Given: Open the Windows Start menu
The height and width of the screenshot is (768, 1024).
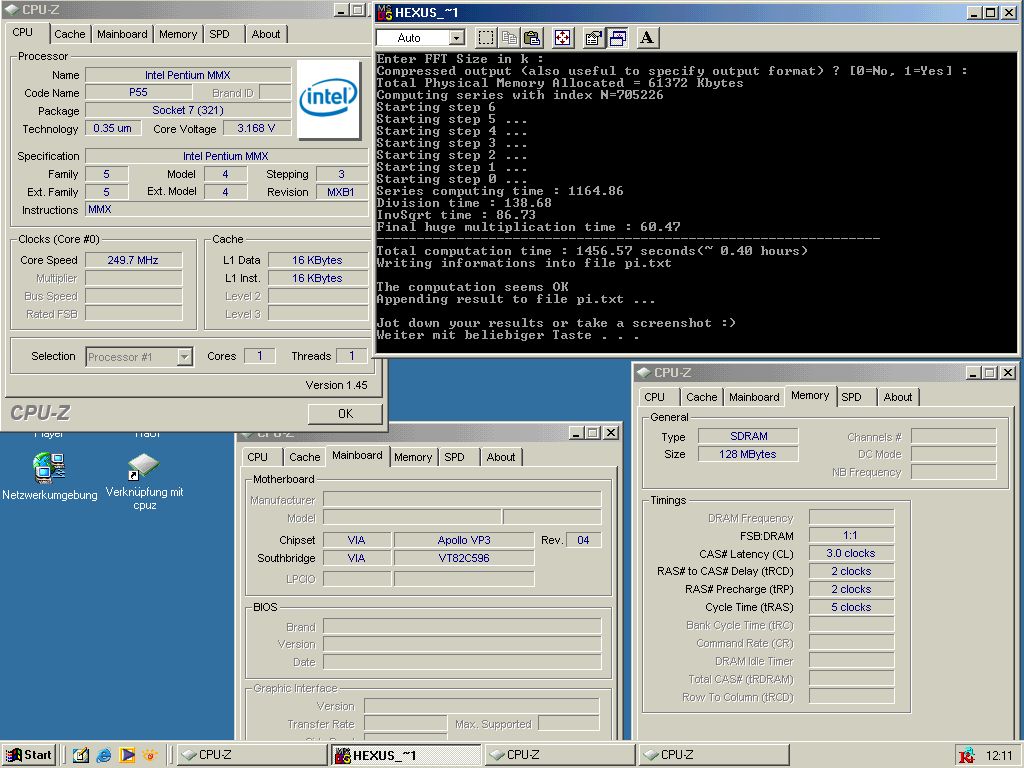Looking at the screenshot, I should (29, 755).
